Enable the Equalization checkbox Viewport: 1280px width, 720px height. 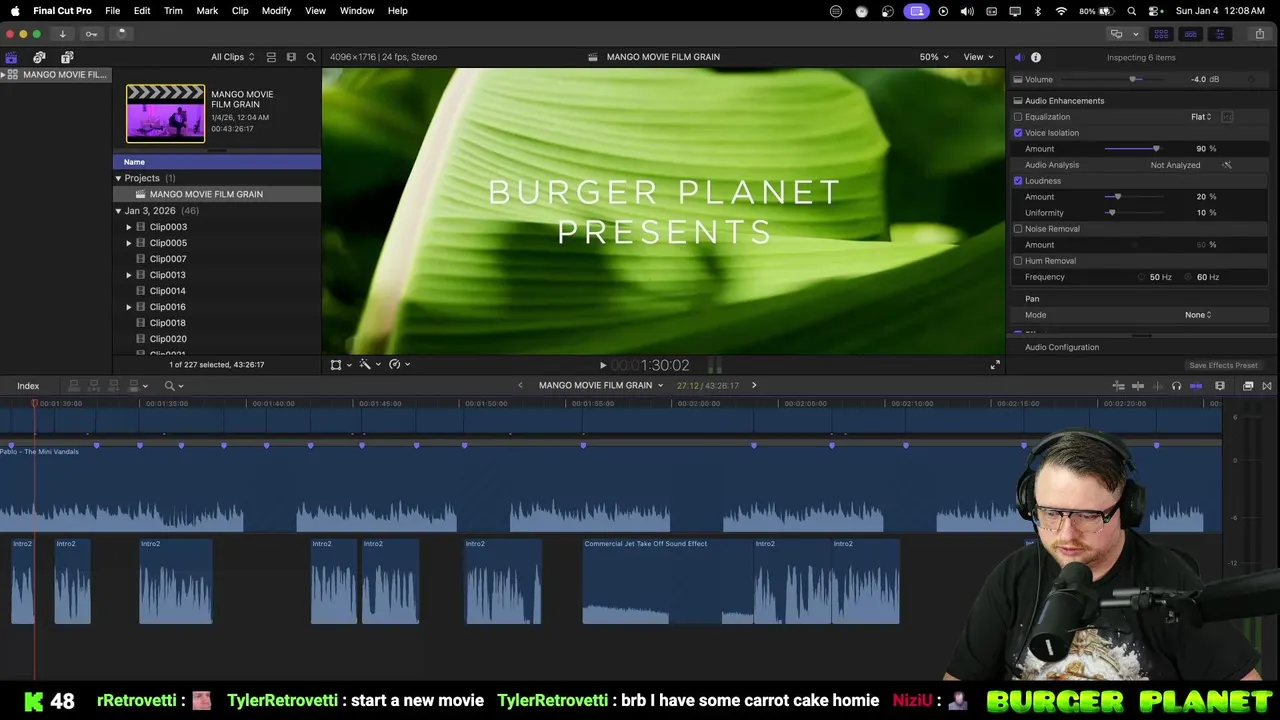1018,117
